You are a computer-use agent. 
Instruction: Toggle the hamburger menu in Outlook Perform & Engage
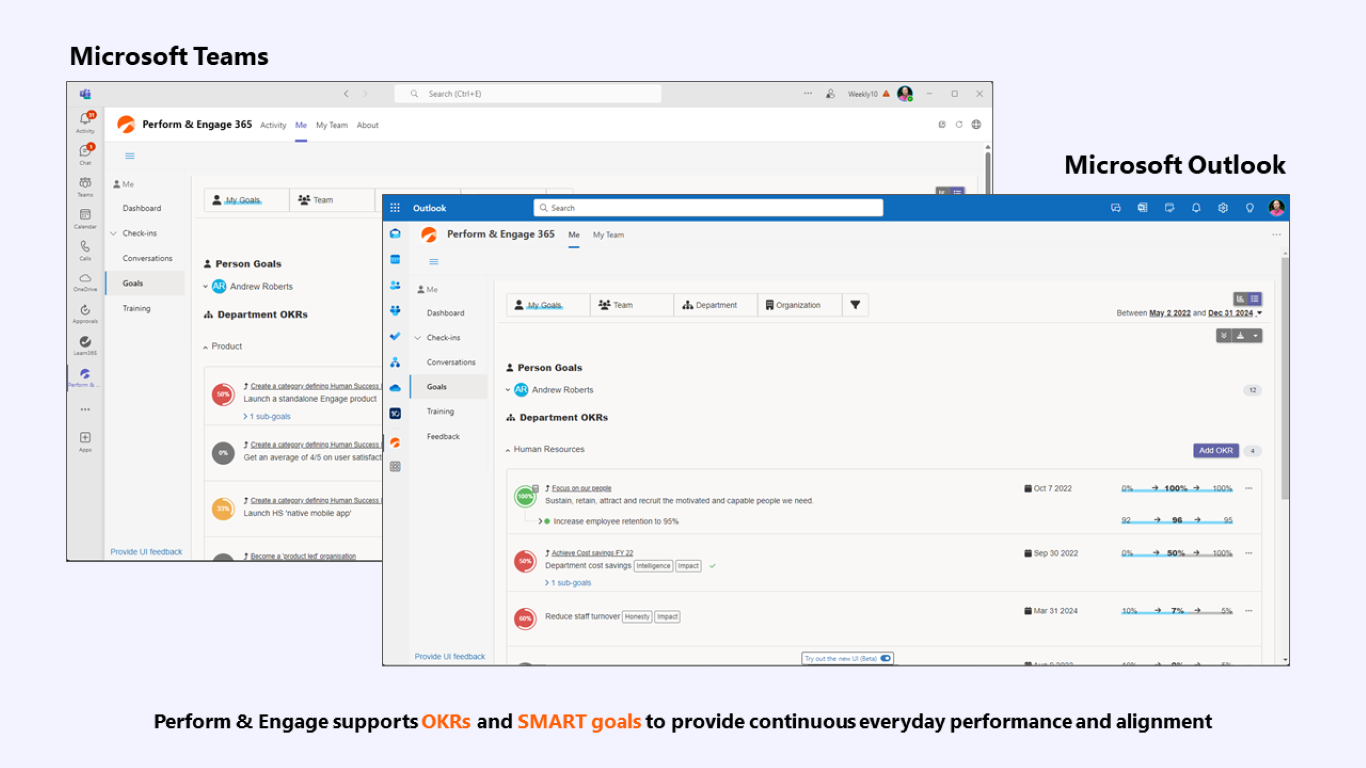434,262
